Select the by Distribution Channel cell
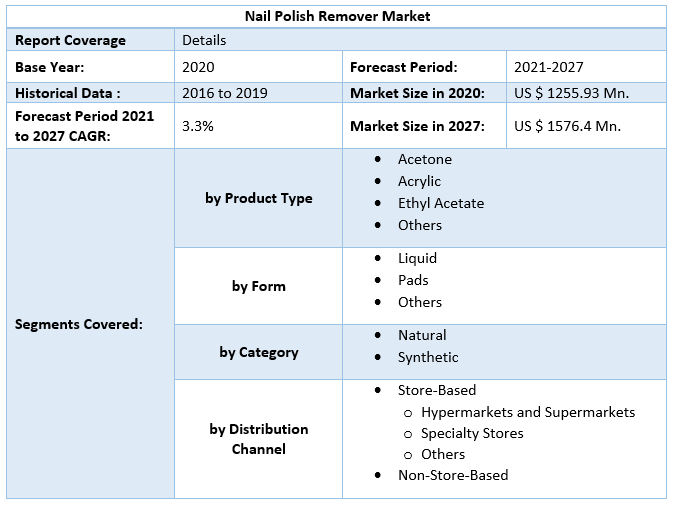The width and height of the screenshot is (676, 508). tap(258, 439)
